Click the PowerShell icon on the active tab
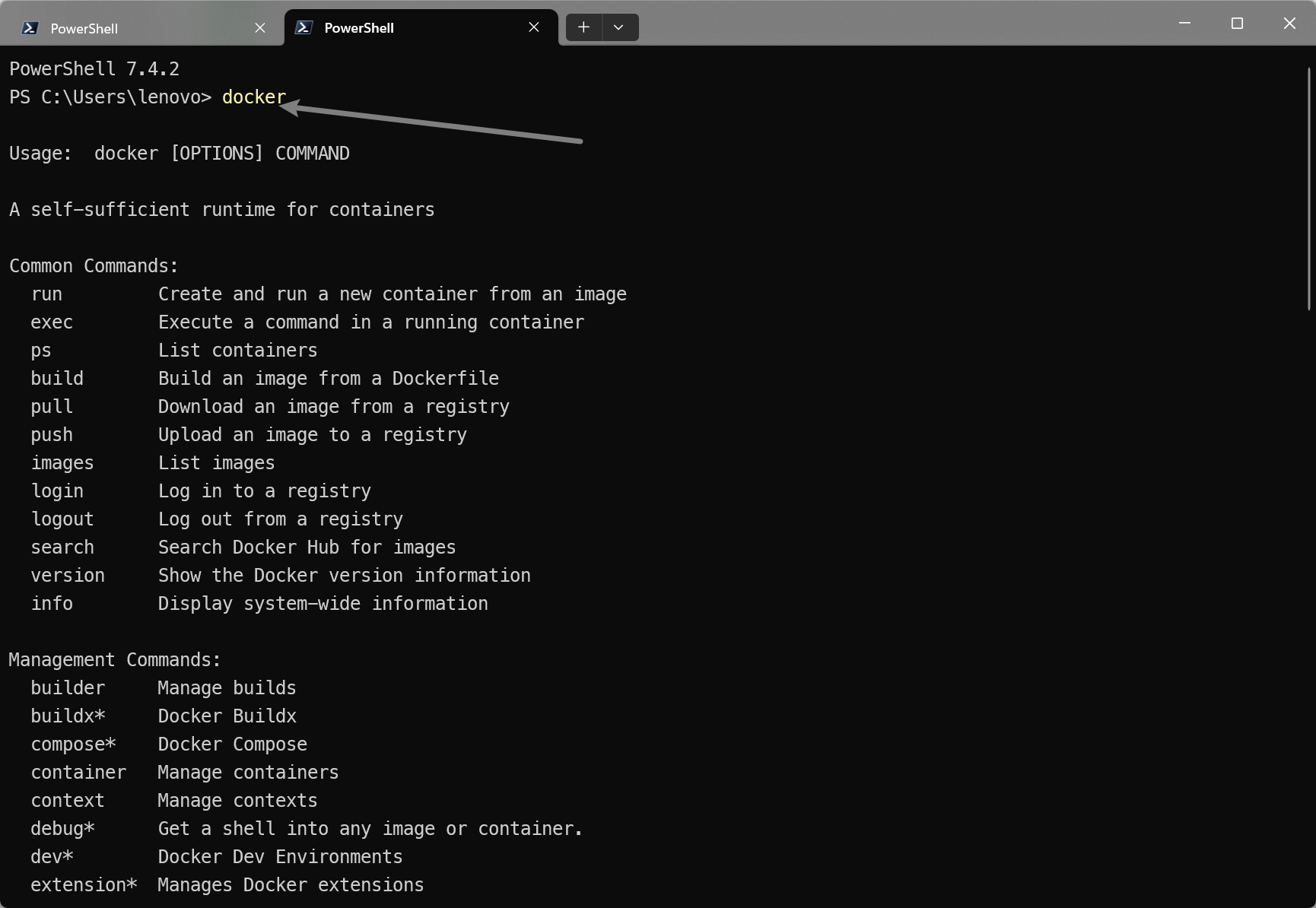 click(304, 27)
